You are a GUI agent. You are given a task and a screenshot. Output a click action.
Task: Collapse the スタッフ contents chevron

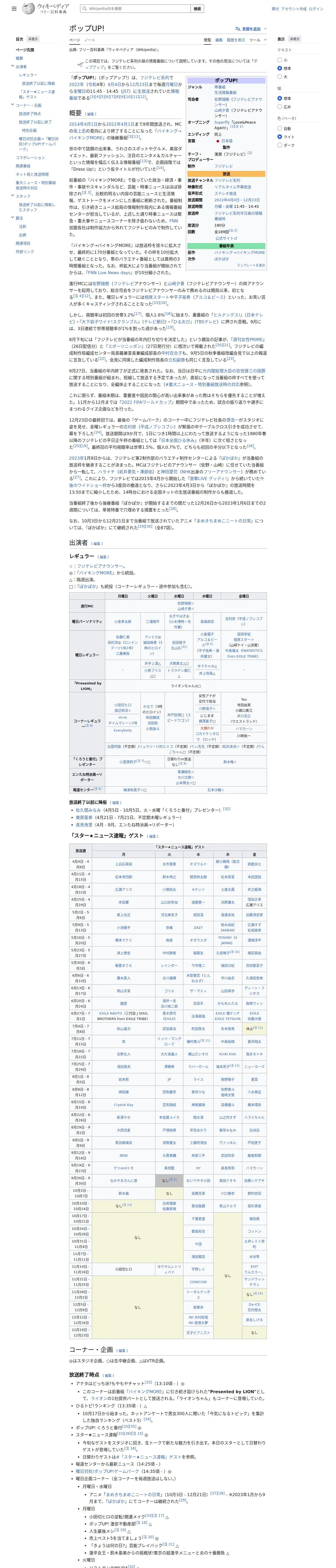pyautogui.click(x=13, y=196)
